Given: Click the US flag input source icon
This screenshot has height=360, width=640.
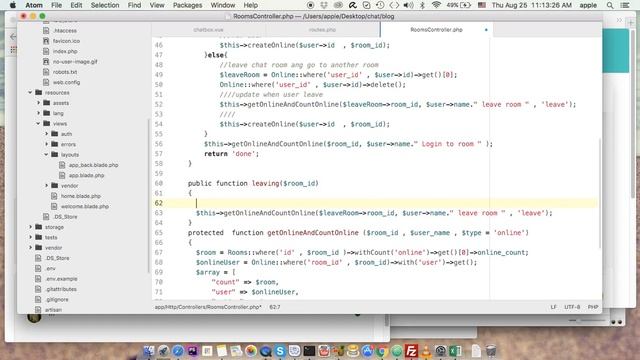Looking at the screenshot, I should click(x=482, y=5).
